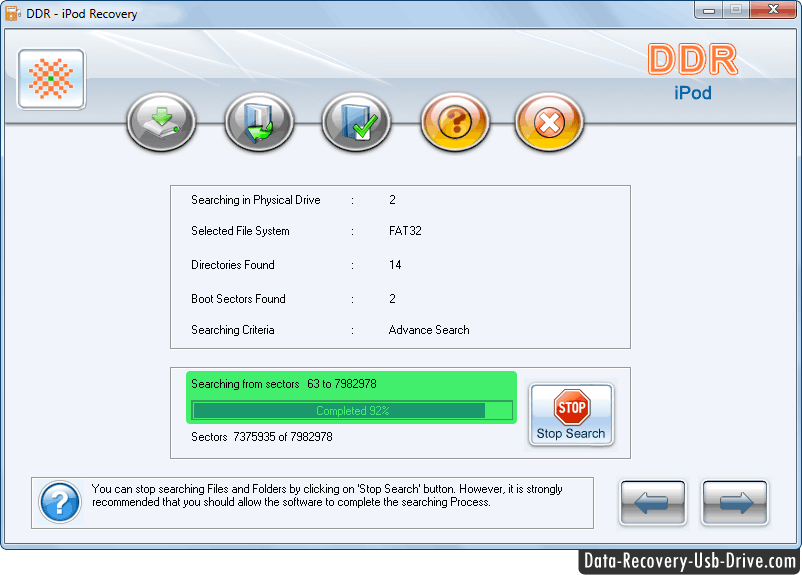Image resolution: width=802 pixels, height=575 pixels.
Task: Click the orange snowflake logo icon
Action: 51,79
